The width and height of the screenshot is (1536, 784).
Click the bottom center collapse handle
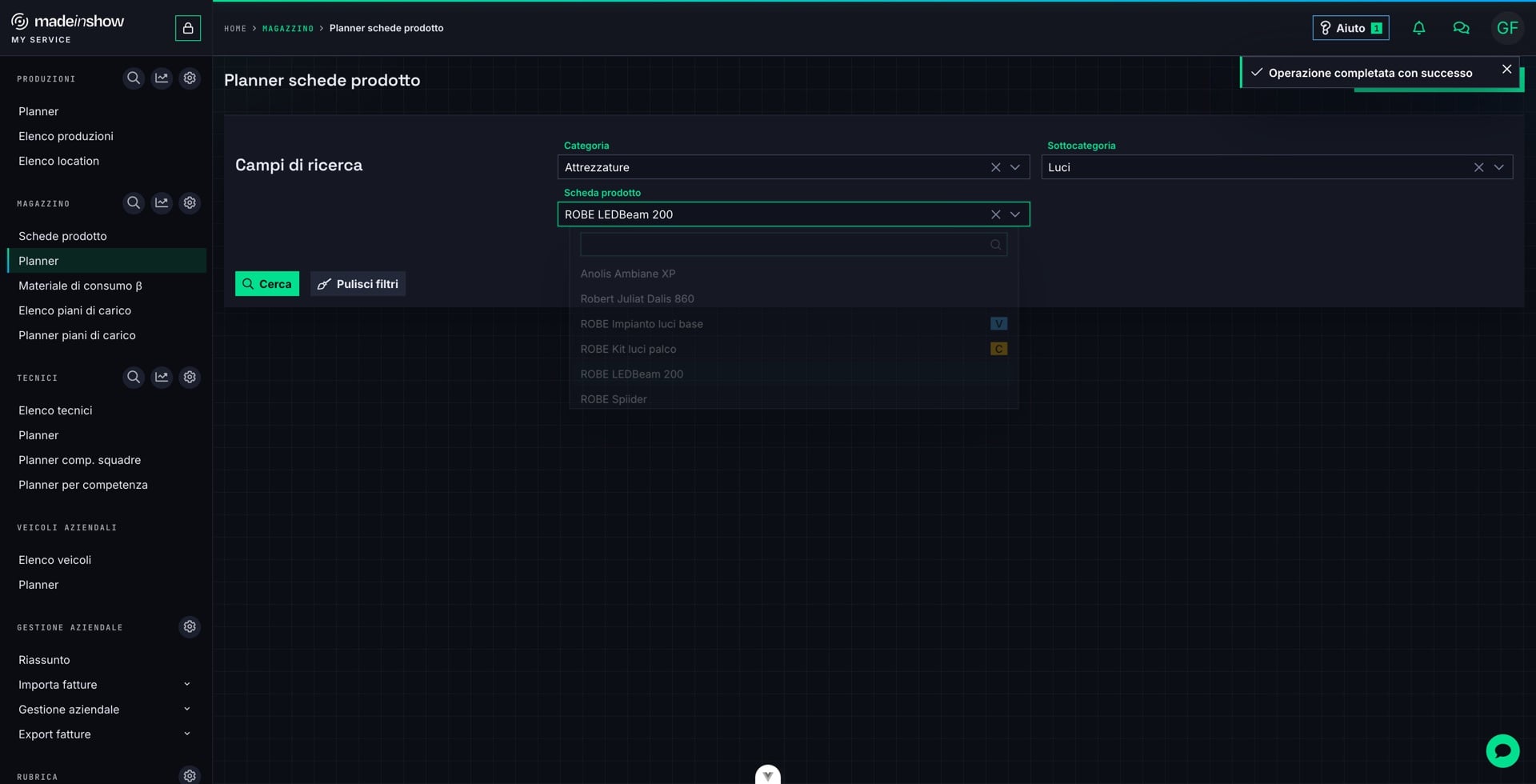coord(768,775)
